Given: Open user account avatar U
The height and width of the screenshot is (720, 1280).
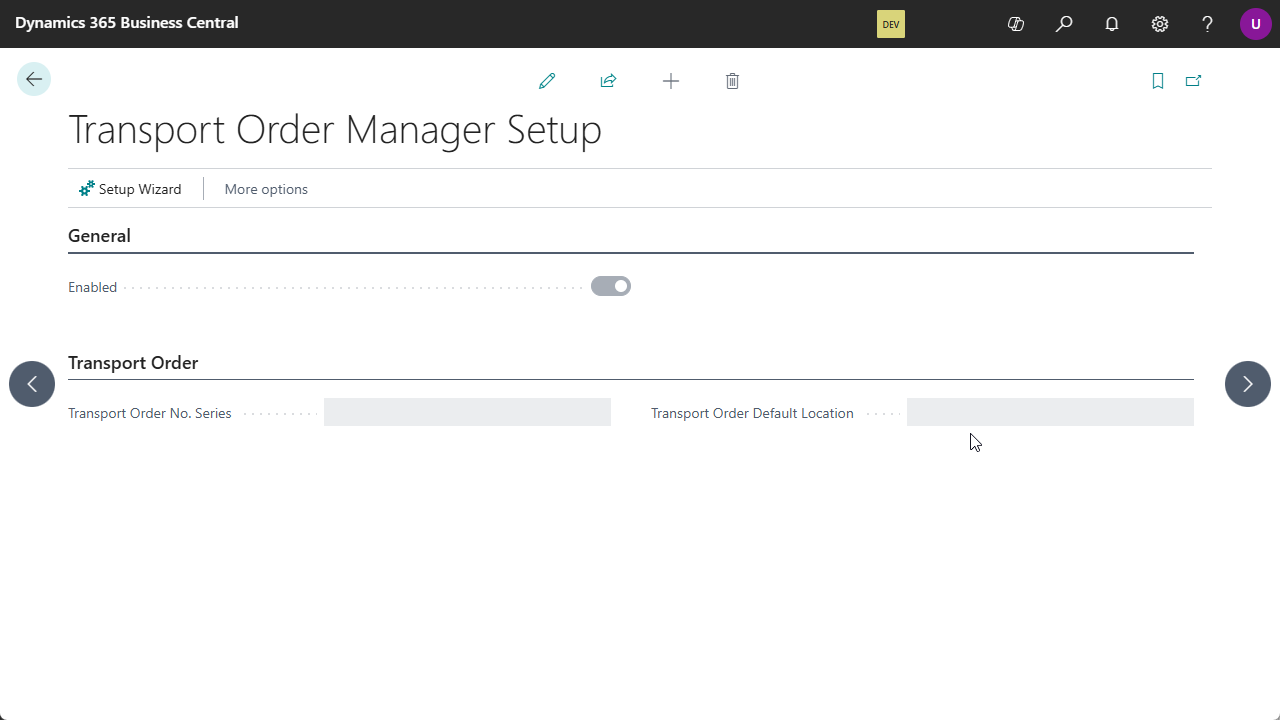Looking at the screenshot, I should pos(1256,24).
